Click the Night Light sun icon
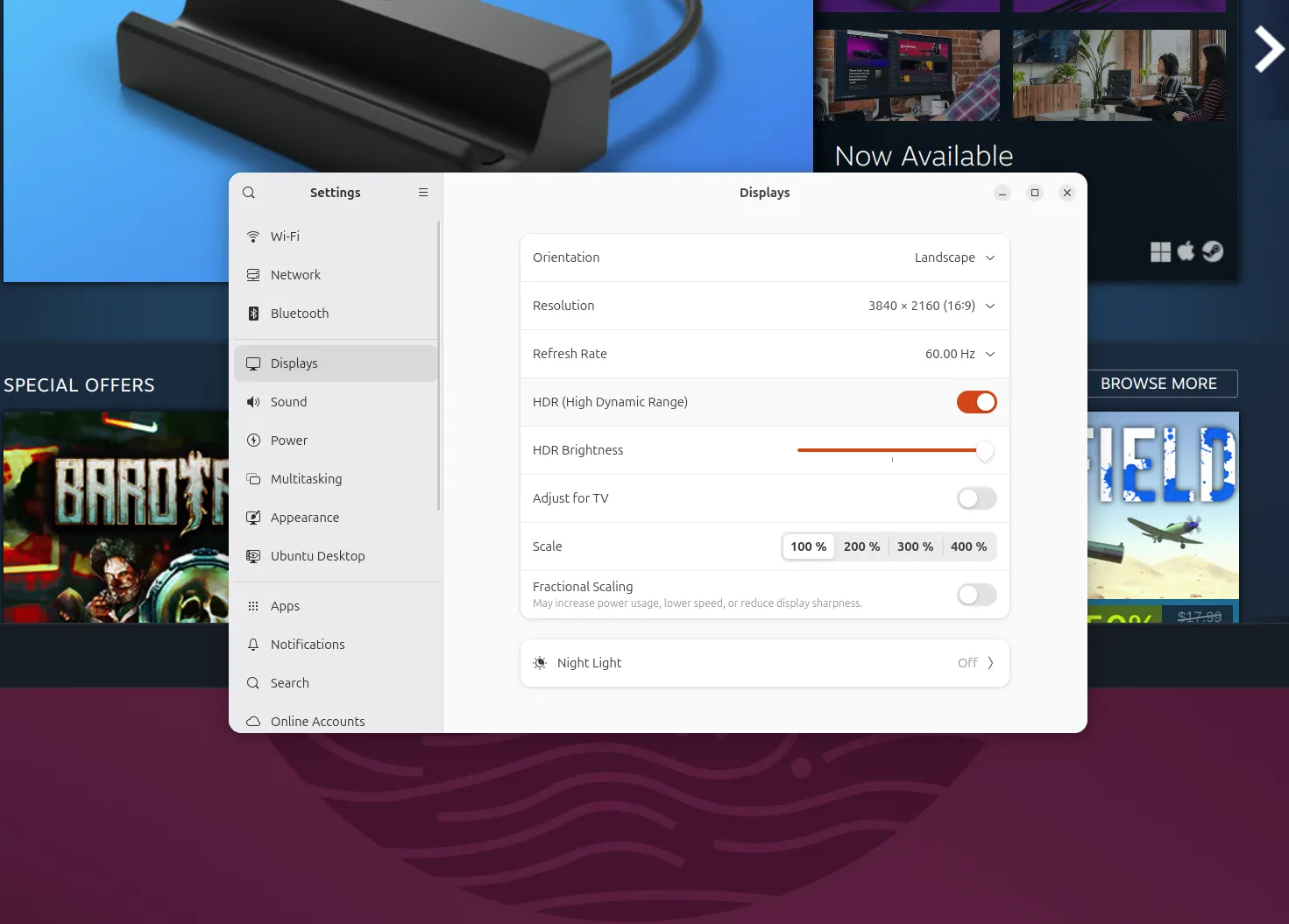 (540, 663)
